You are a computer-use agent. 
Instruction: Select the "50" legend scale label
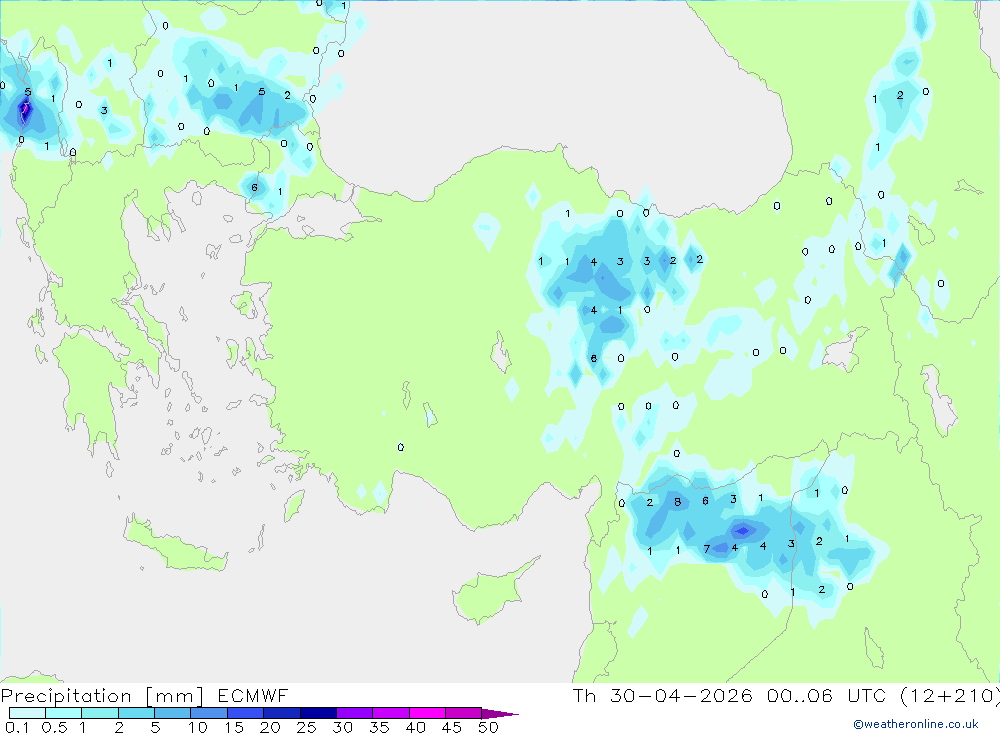click(489, 727)
